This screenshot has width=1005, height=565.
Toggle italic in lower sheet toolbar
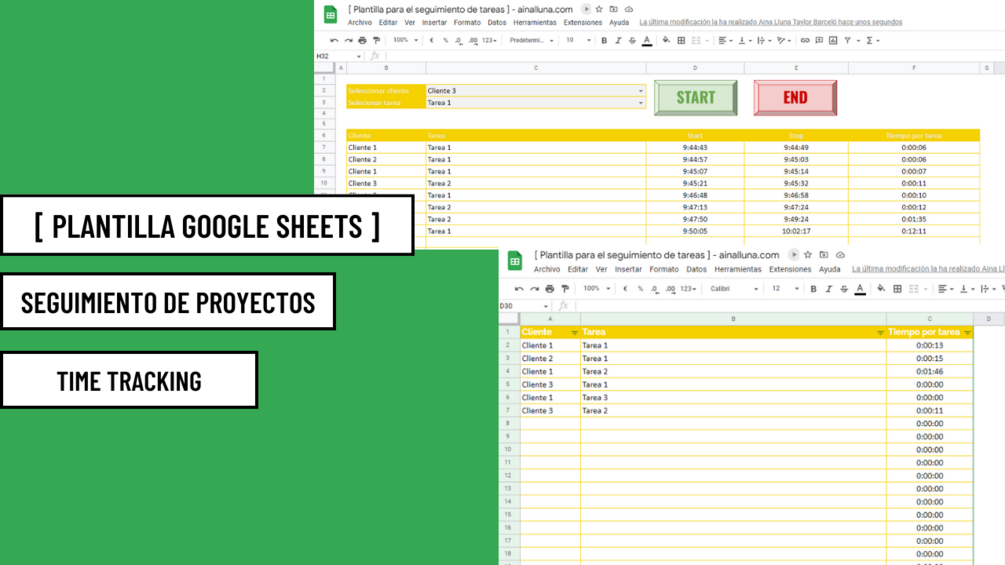[829, 289]
